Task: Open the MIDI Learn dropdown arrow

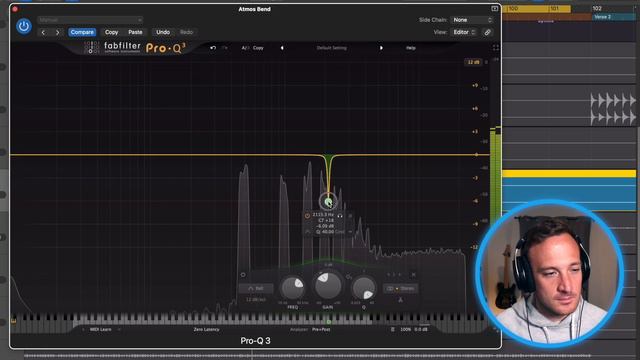Action: tap(119, 329)
